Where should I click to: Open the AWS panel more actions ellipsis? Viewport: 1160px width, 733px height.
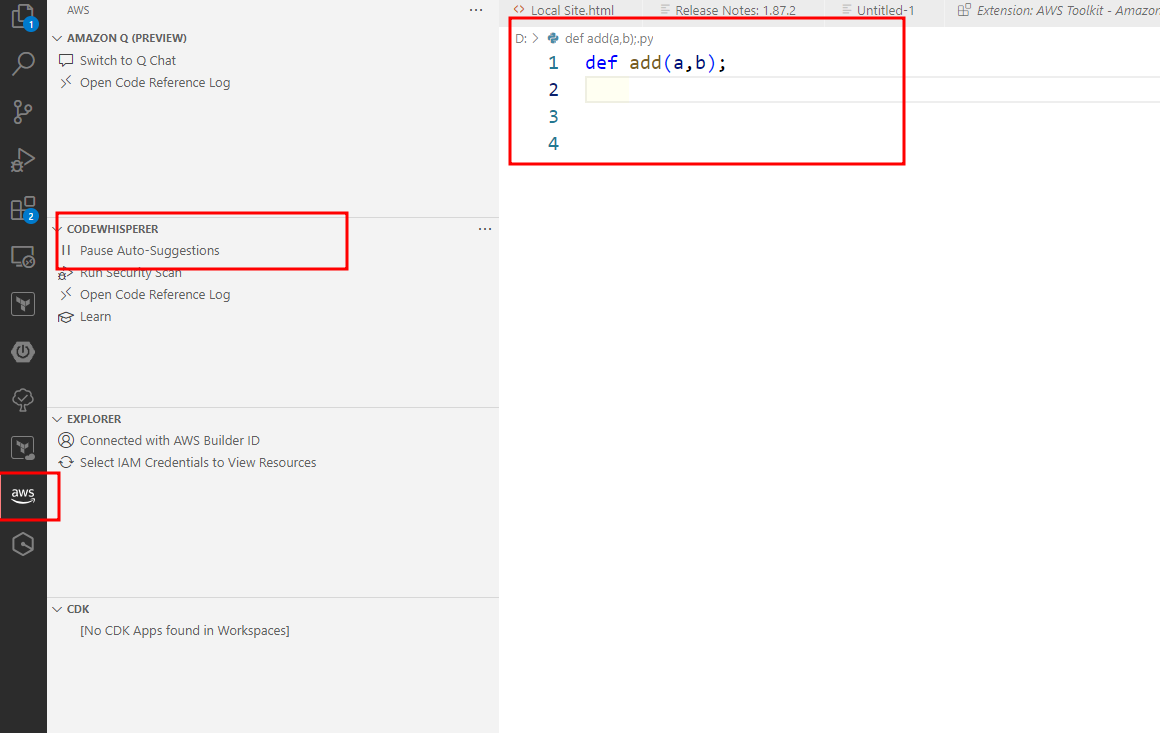point(476,10)
